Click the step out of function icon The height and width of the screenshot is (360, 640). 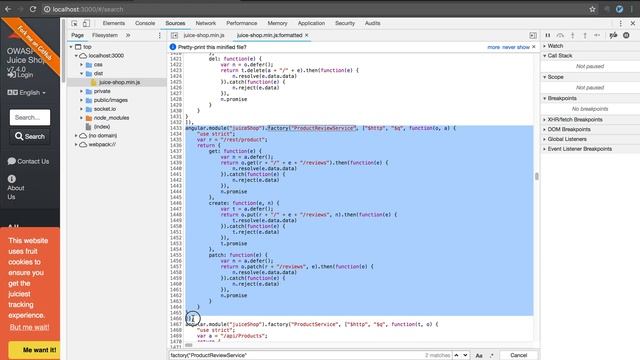[x=585, y=36]
